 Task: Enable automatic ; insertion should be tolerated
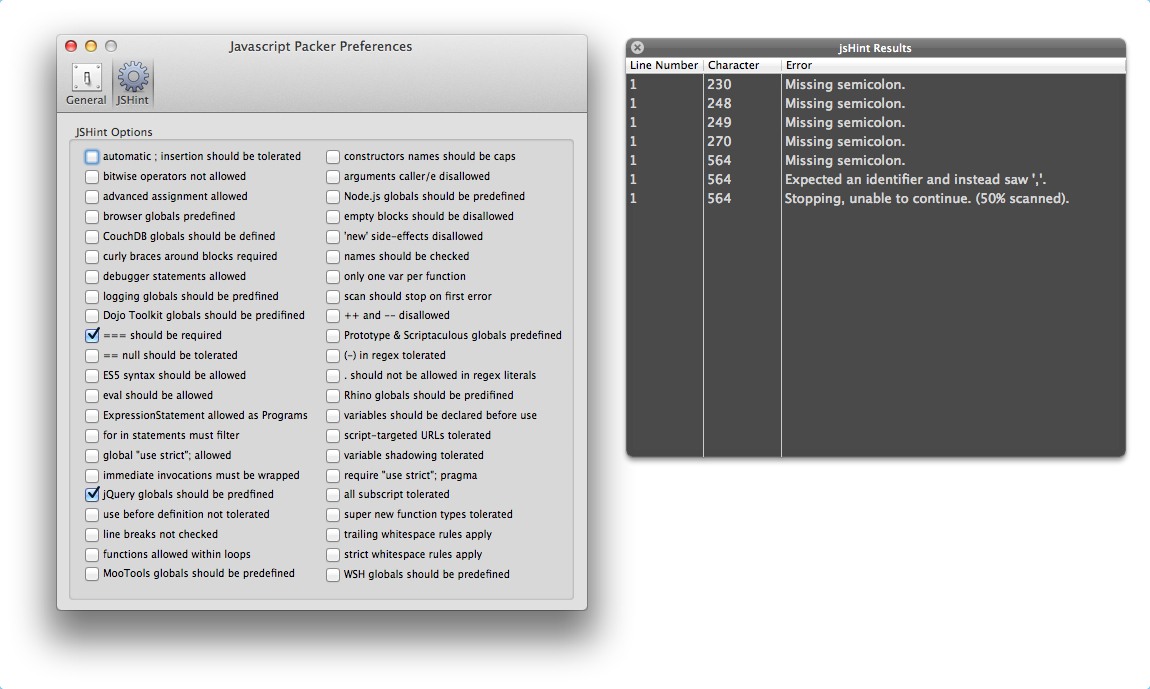point(92,157)
